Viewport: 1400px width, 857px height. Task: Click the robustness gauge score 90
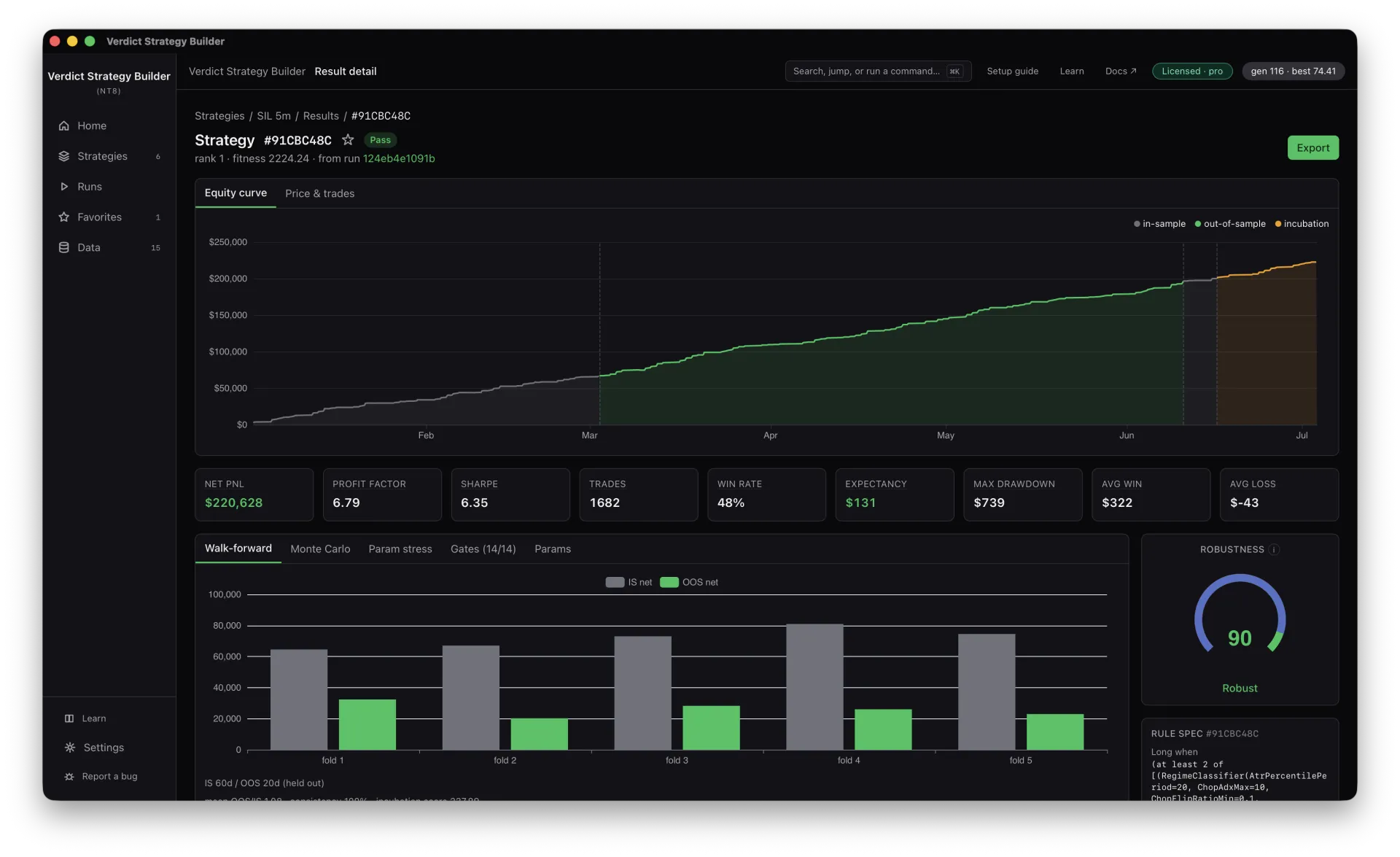pyautogui.click(x=1240, y=638)
